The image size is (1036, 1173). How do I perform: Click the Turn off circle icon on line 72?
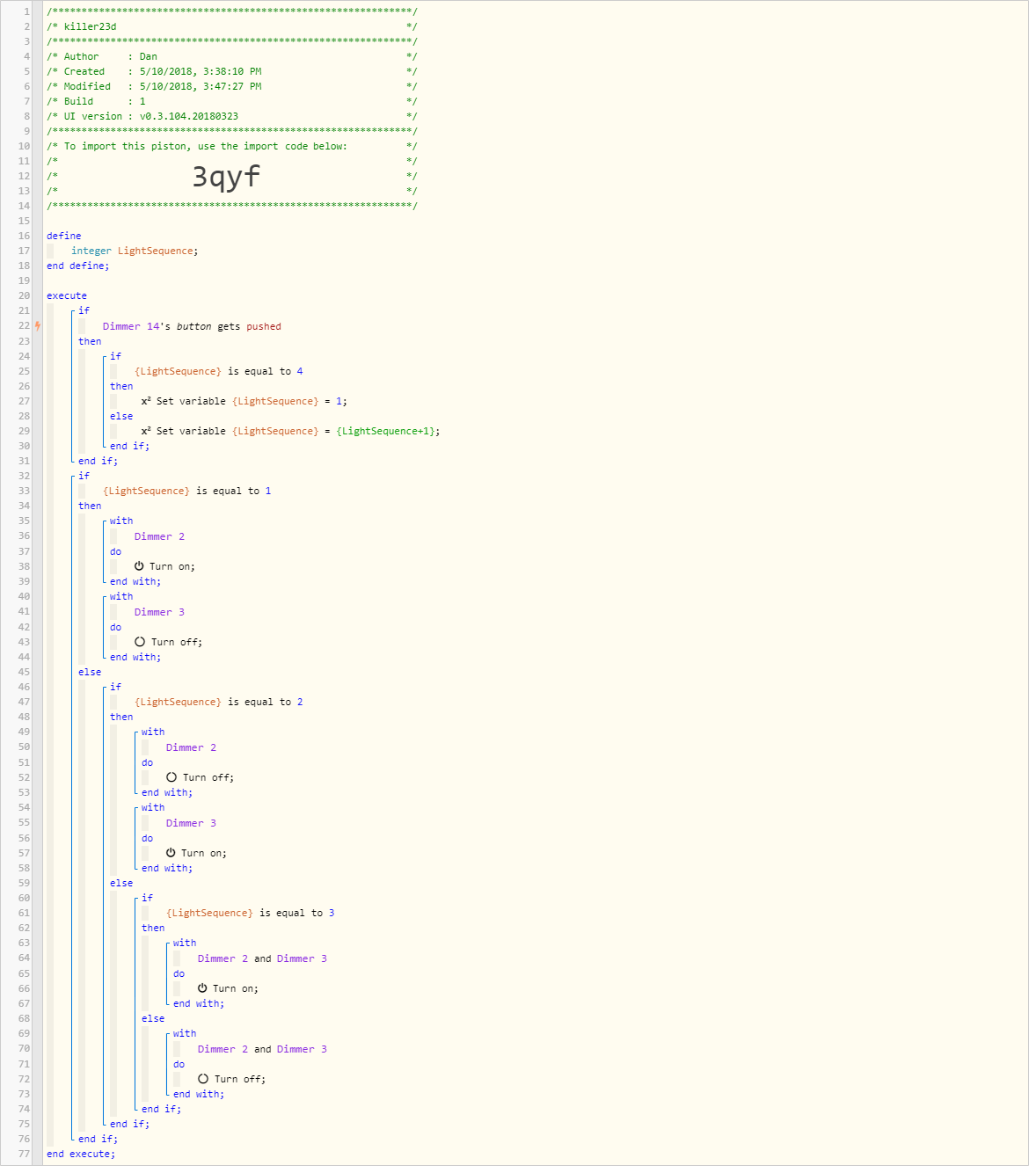pyautogui.click(x=203, y=1079)
